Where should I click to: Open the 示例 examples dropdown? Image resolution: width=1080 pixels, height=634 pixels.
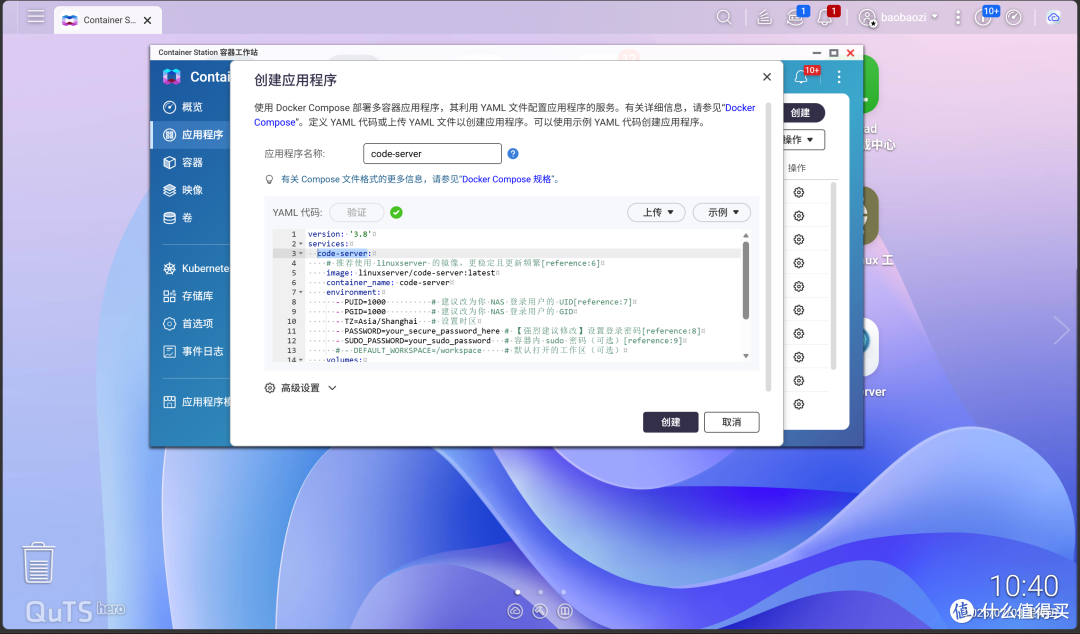coord(721,212)
